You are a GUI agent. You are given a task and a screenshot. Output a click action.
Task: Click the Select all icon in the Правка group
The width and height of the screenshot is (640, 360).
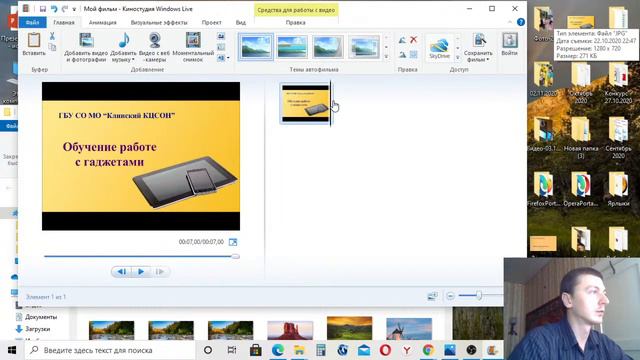pos(413,54)
